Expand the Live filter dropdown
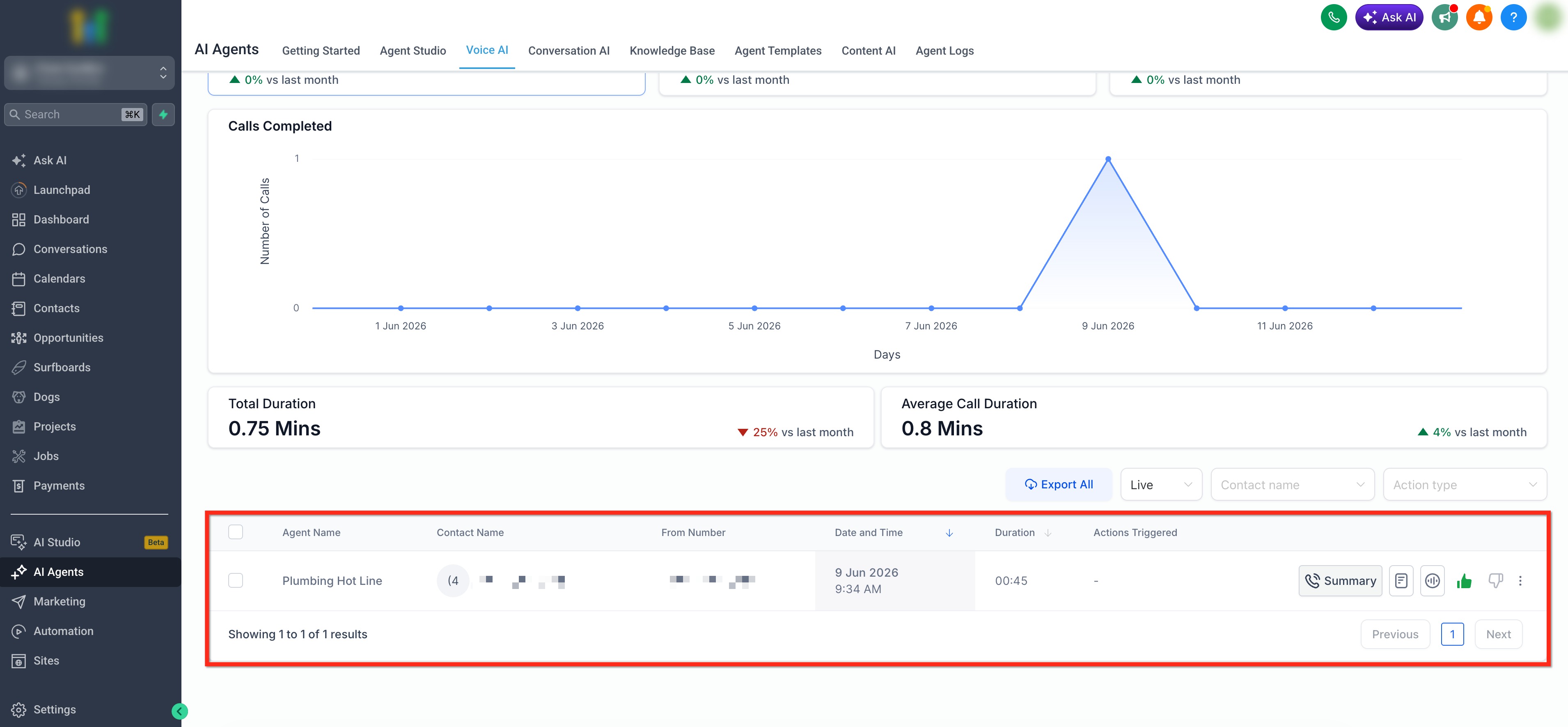 [x=1161, y=485]
